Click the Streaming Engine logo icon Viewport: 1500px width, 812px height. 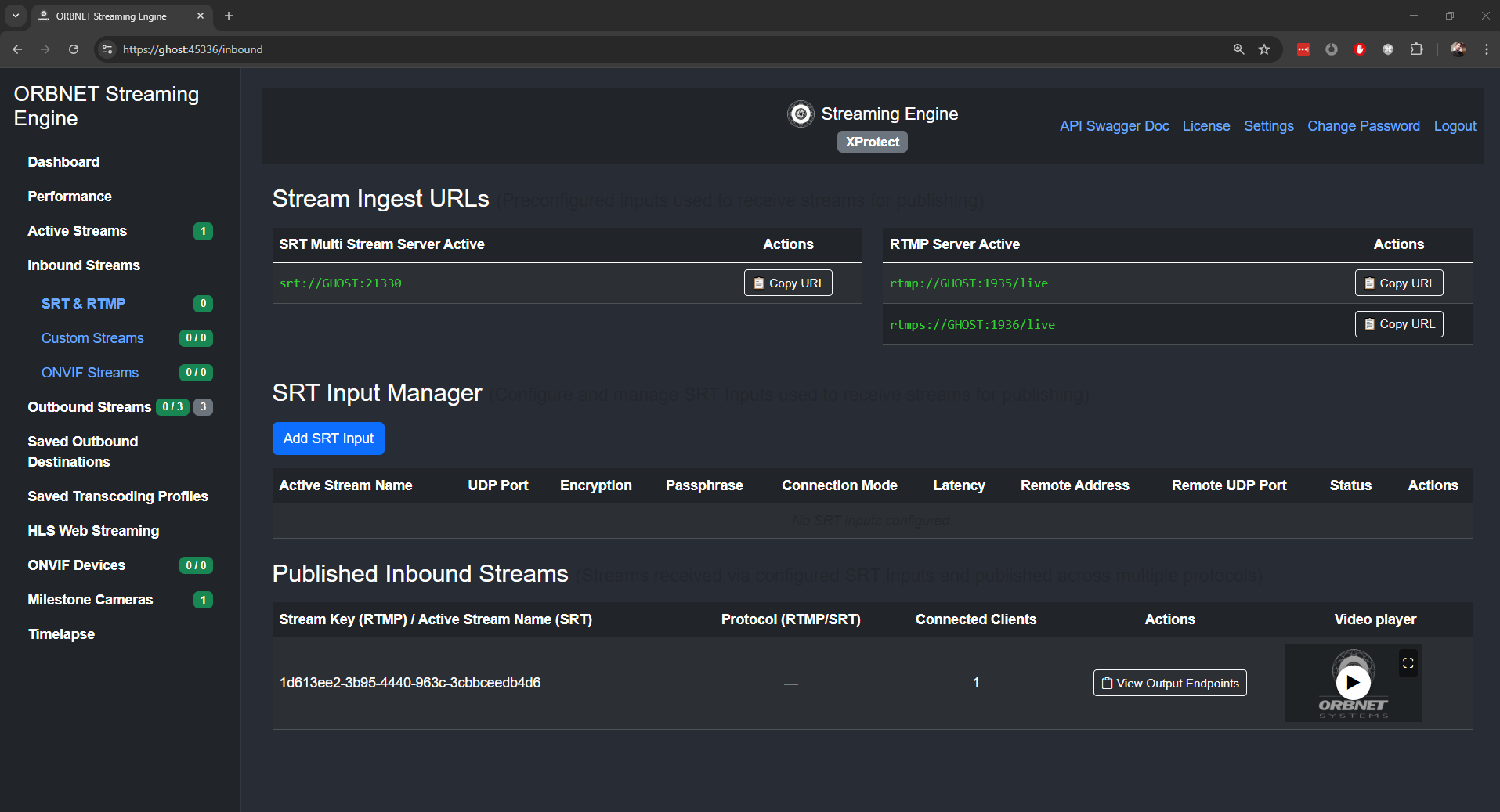801,114
